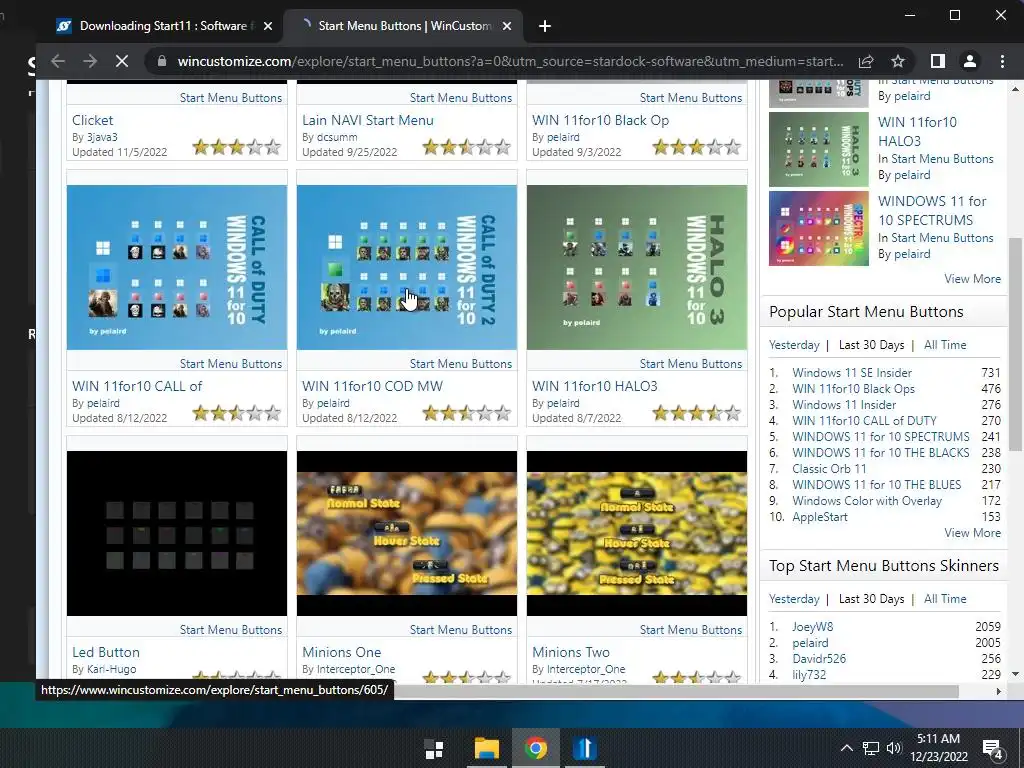Screen dimensions: 1024x768
Task: Click the volume speaker tray icon
Action: tap(894, 748)
